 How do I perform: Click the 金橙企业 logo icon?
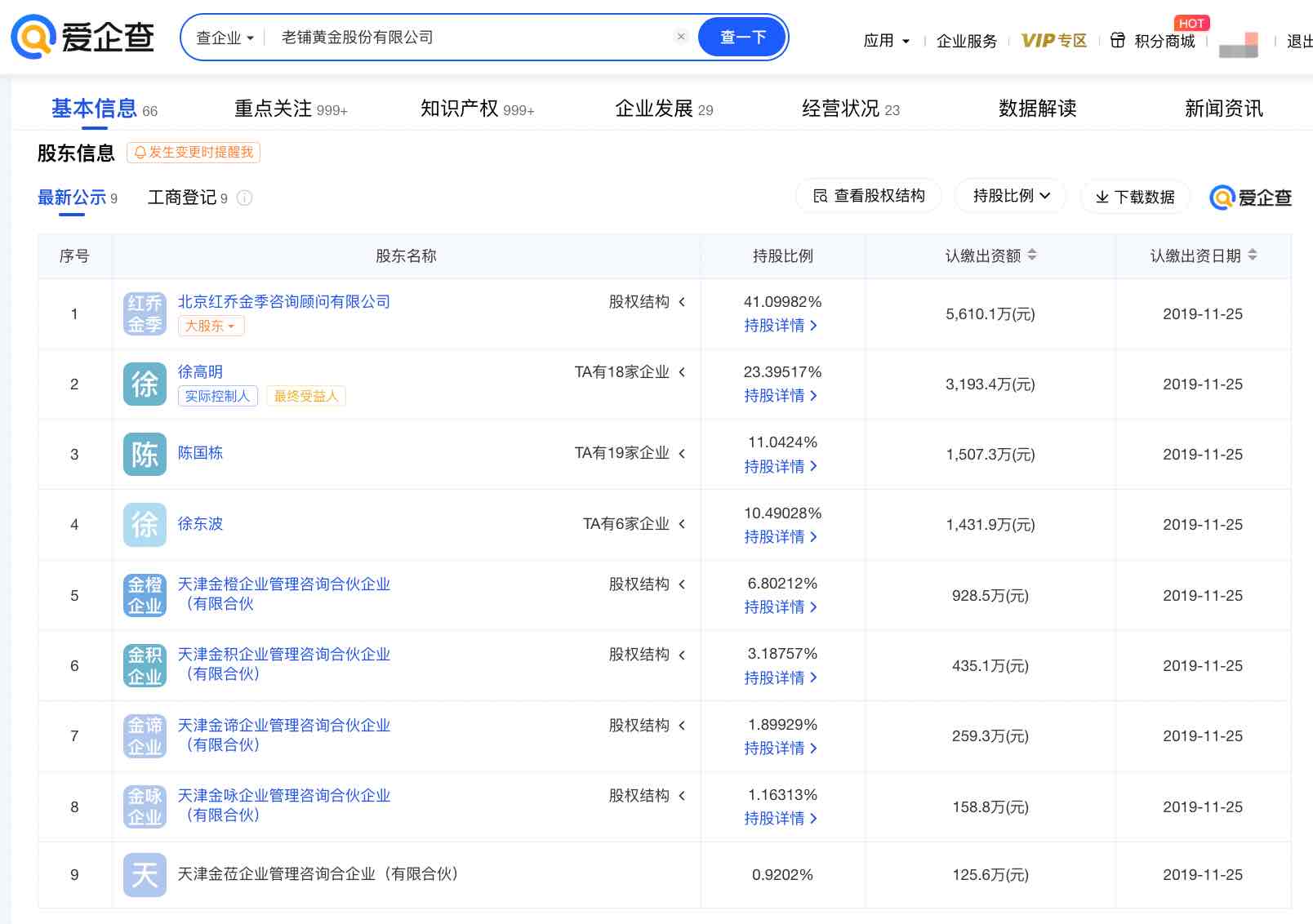pyautogui.click(x=145, y=595)
